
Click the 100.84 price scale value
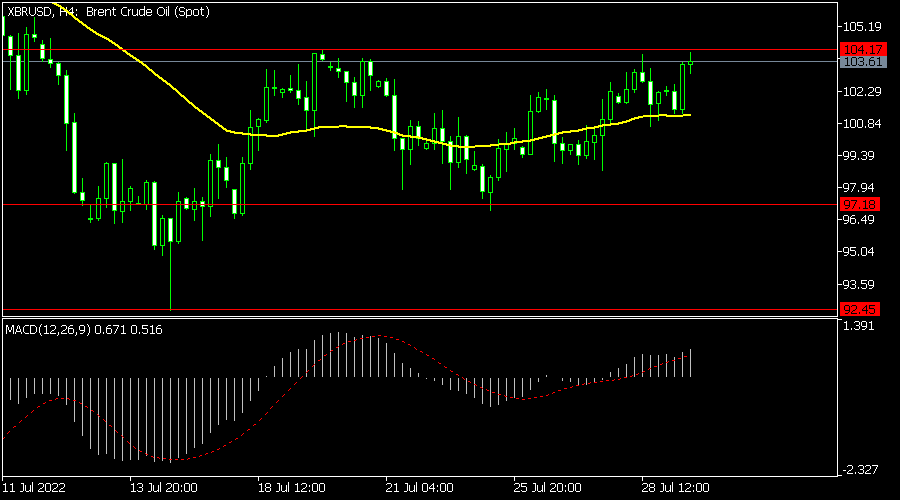click(862, 123)
